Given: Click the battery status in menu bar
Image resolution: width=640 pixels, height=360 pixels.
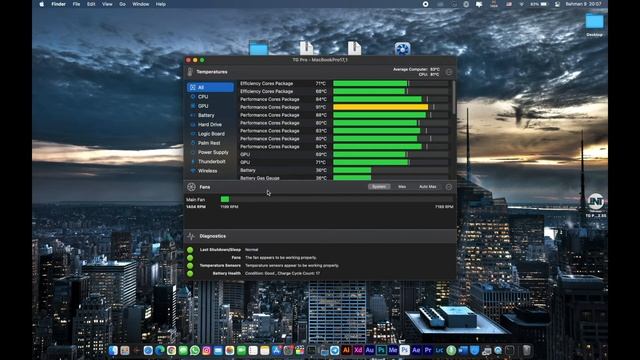Looking at the screenshot, I should click(539, 4).
